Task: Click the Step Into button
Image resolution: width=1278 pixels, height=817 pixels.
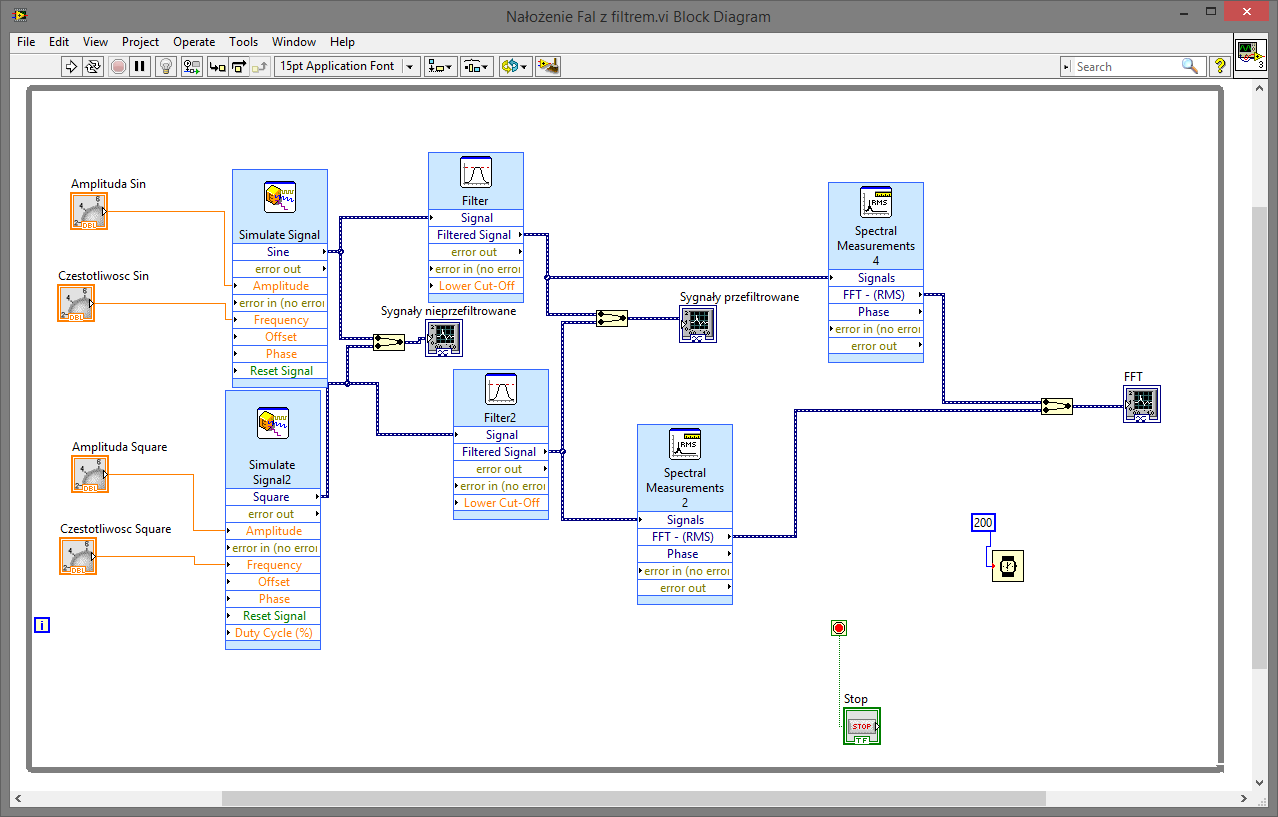Action: coord(217,67)
